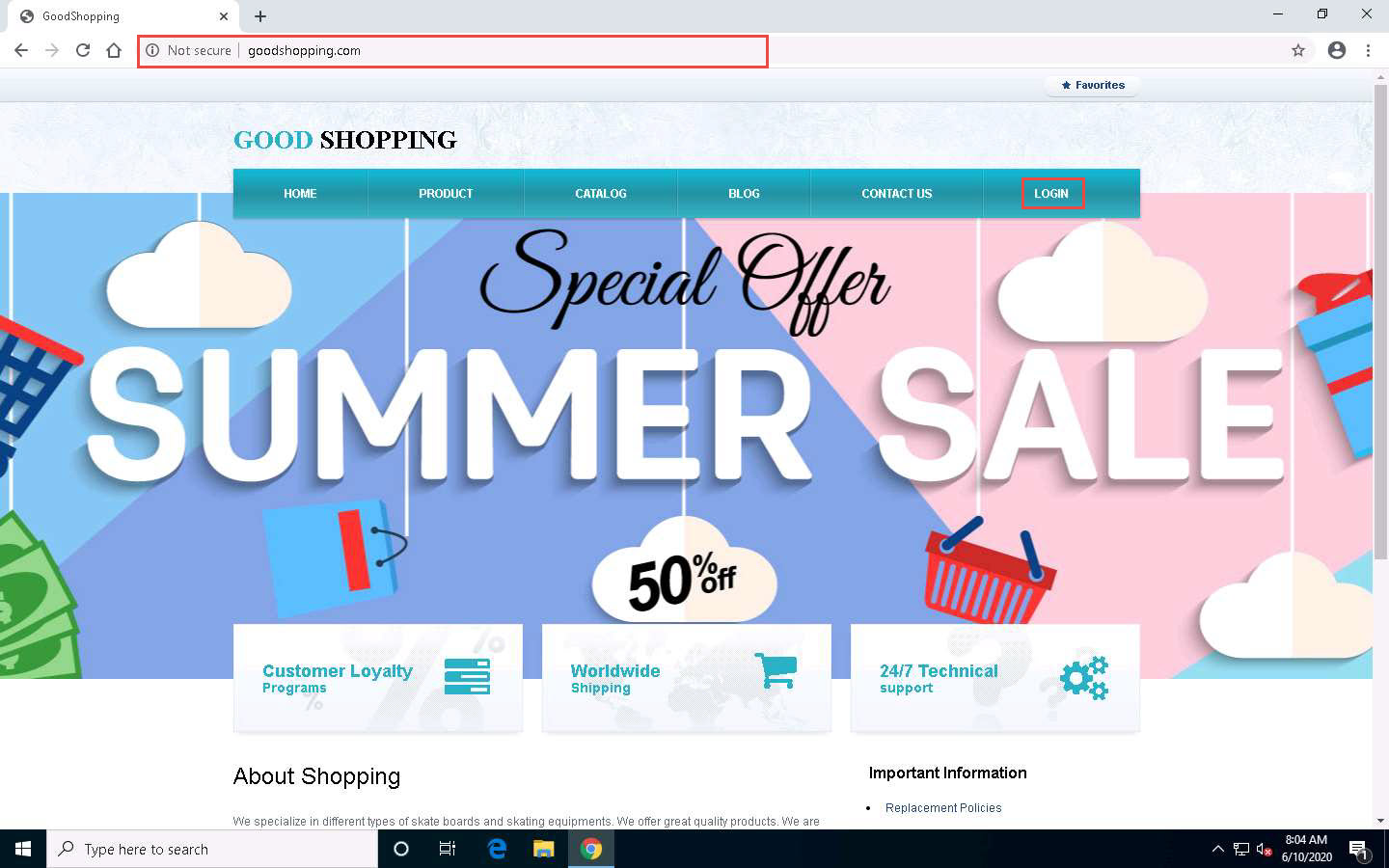Open the Chrome profile avatar icon
1389x868 pixels.
pos(1336,50)
